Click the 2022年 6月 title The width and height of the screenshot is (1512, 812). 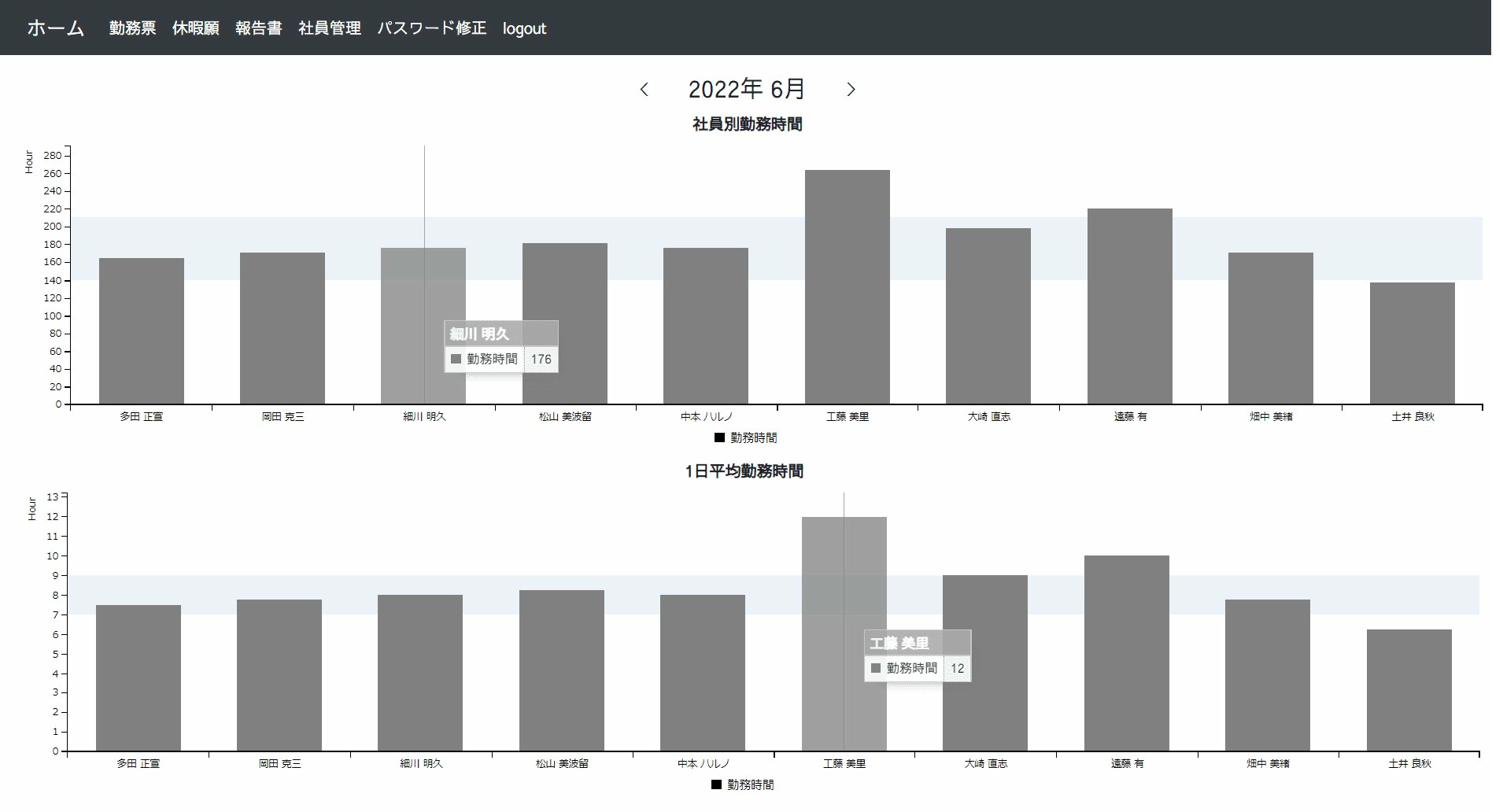[745, 89]
